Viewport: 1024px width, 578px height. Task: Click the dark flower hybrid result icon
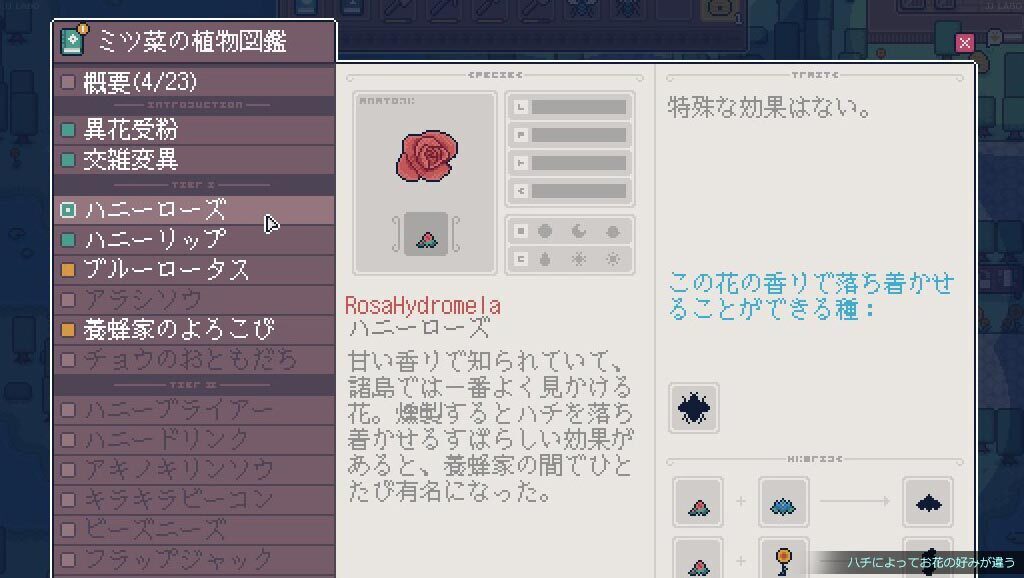point(928,502)
